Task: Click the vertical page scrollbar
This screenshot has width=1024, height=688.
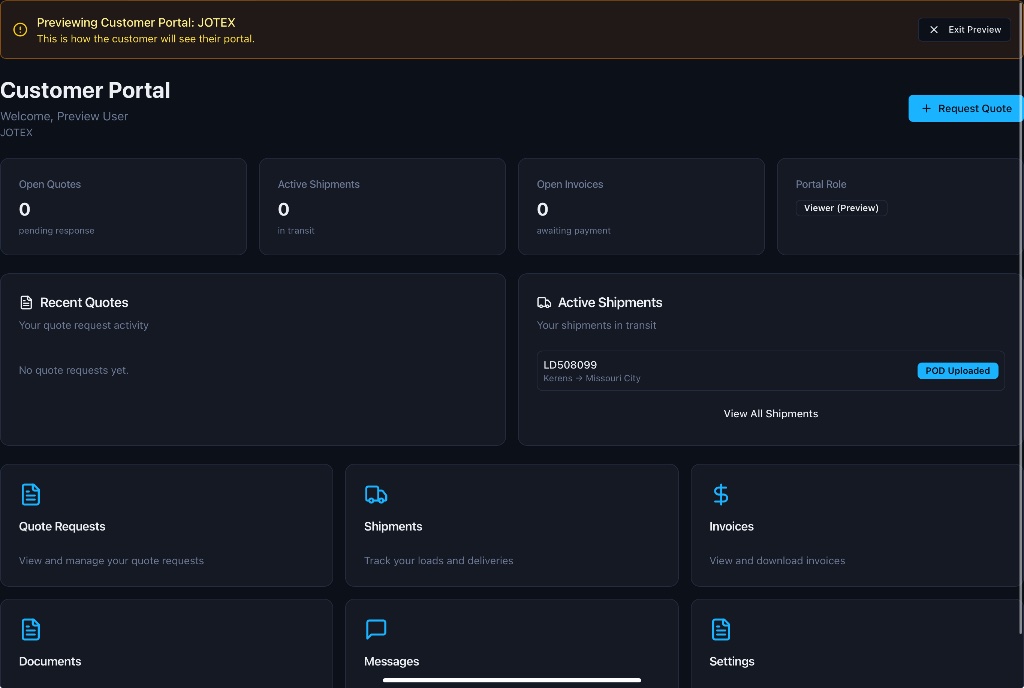Action: [x=1021, y=317]
